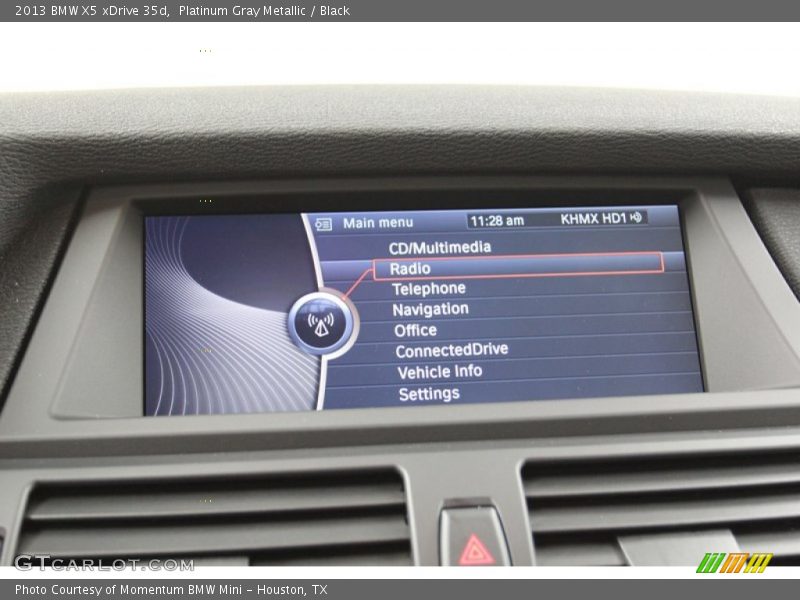Screen dimensions: 800x600
Task: Open the Radio menu entry
Action: click(518, 267)
